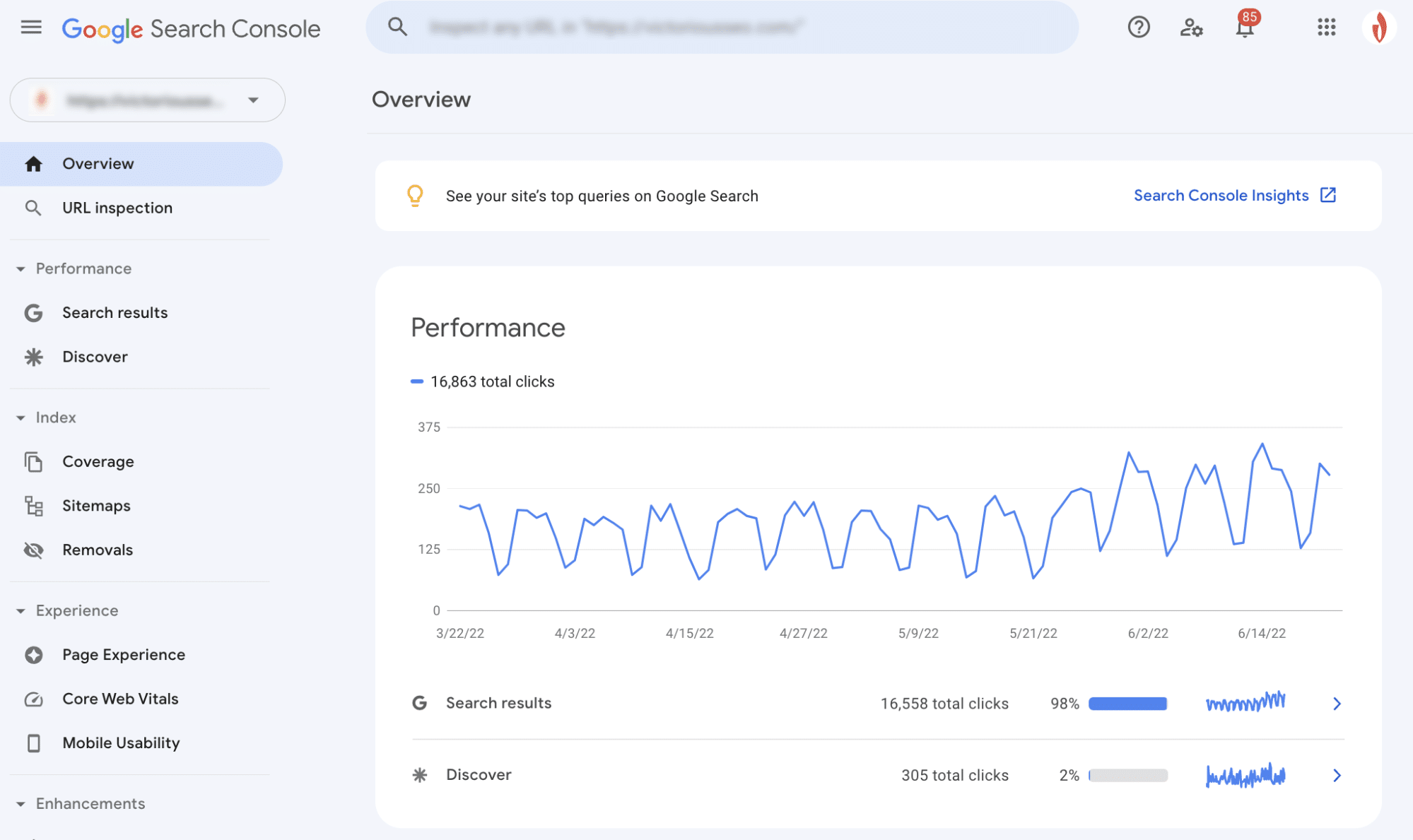1413x840 pixels.
Task: Click the Discover label in Performance card
Action: tap(479, 775)
